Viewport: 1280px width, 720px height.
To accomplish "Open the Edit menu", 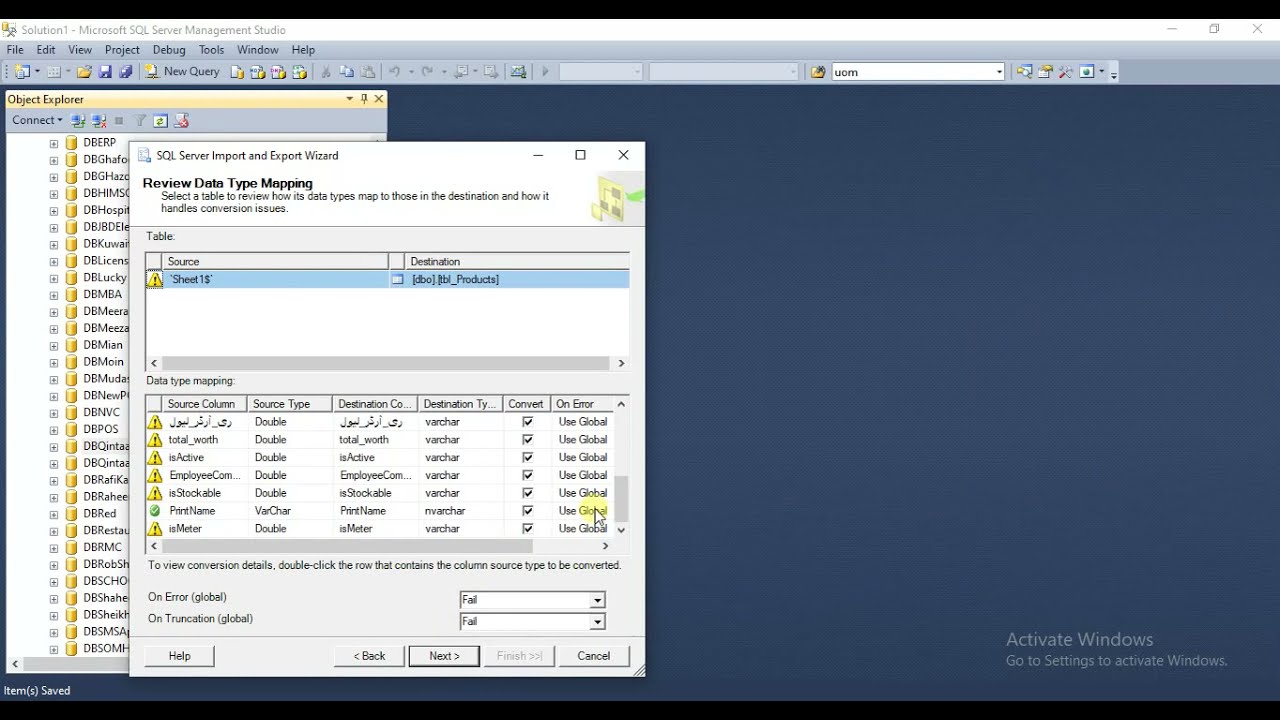I will click(46, 50).
